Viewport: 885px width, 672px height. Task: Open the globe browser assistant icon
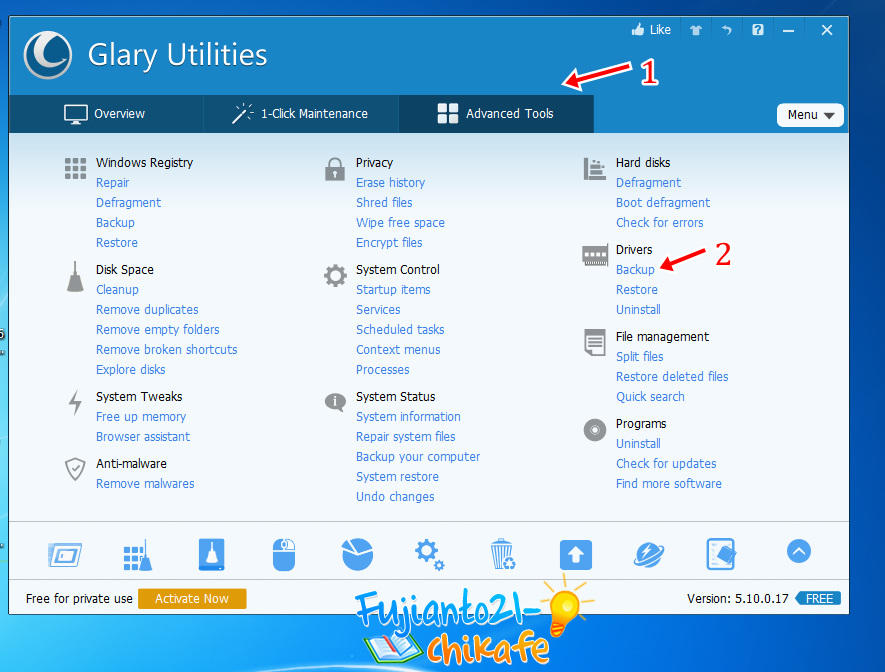[x=648, y=552]
